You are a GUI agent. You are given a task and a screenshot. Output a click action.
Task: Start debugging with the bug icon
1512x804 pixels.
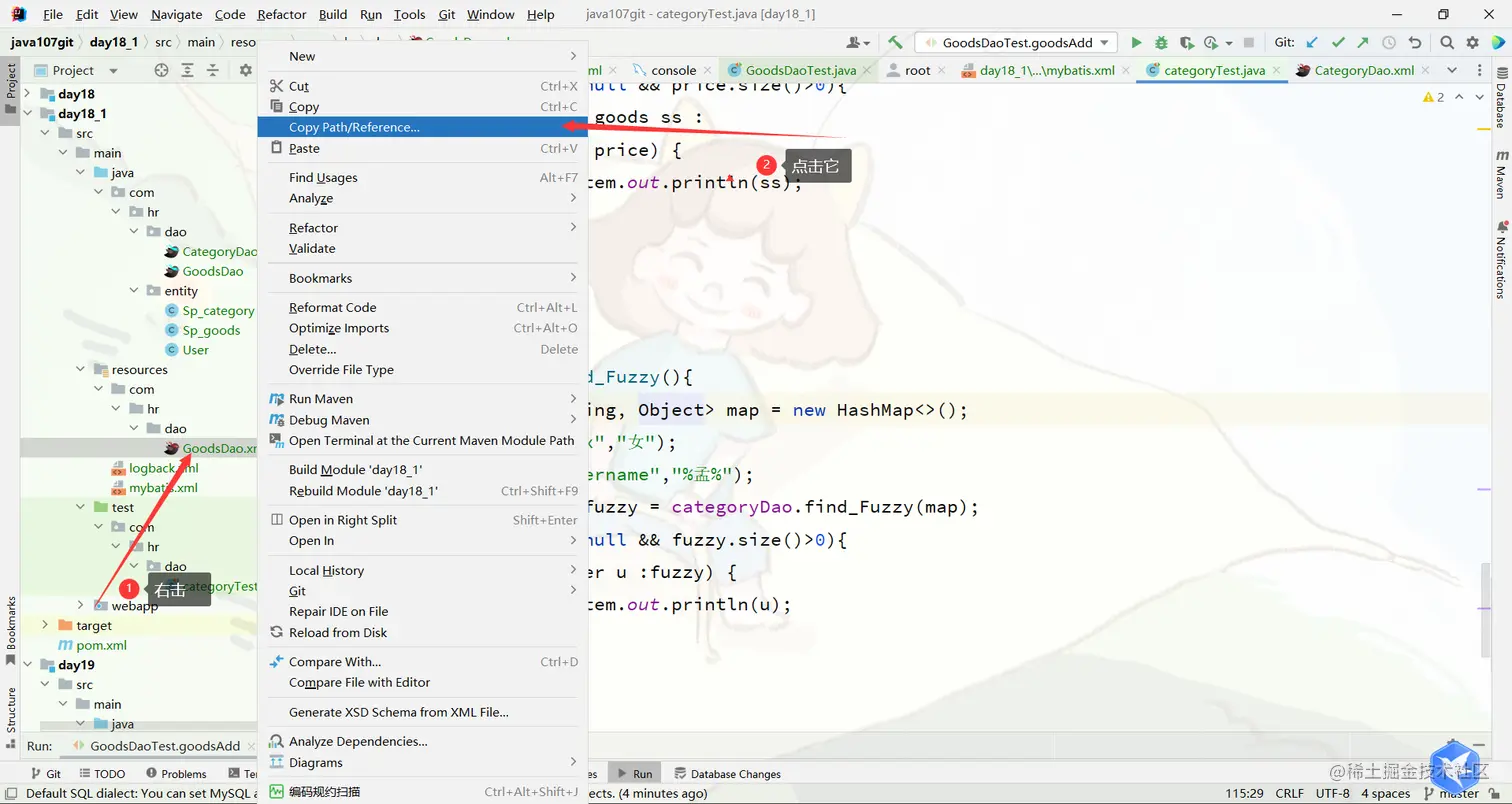point(1161,43)
